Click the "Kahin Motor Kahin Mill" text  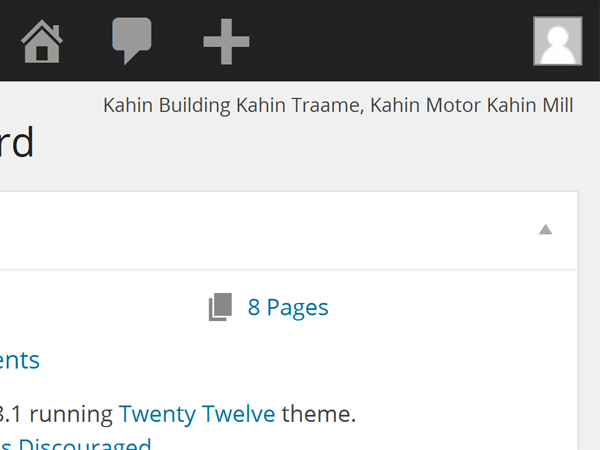(x=472, y=106)
